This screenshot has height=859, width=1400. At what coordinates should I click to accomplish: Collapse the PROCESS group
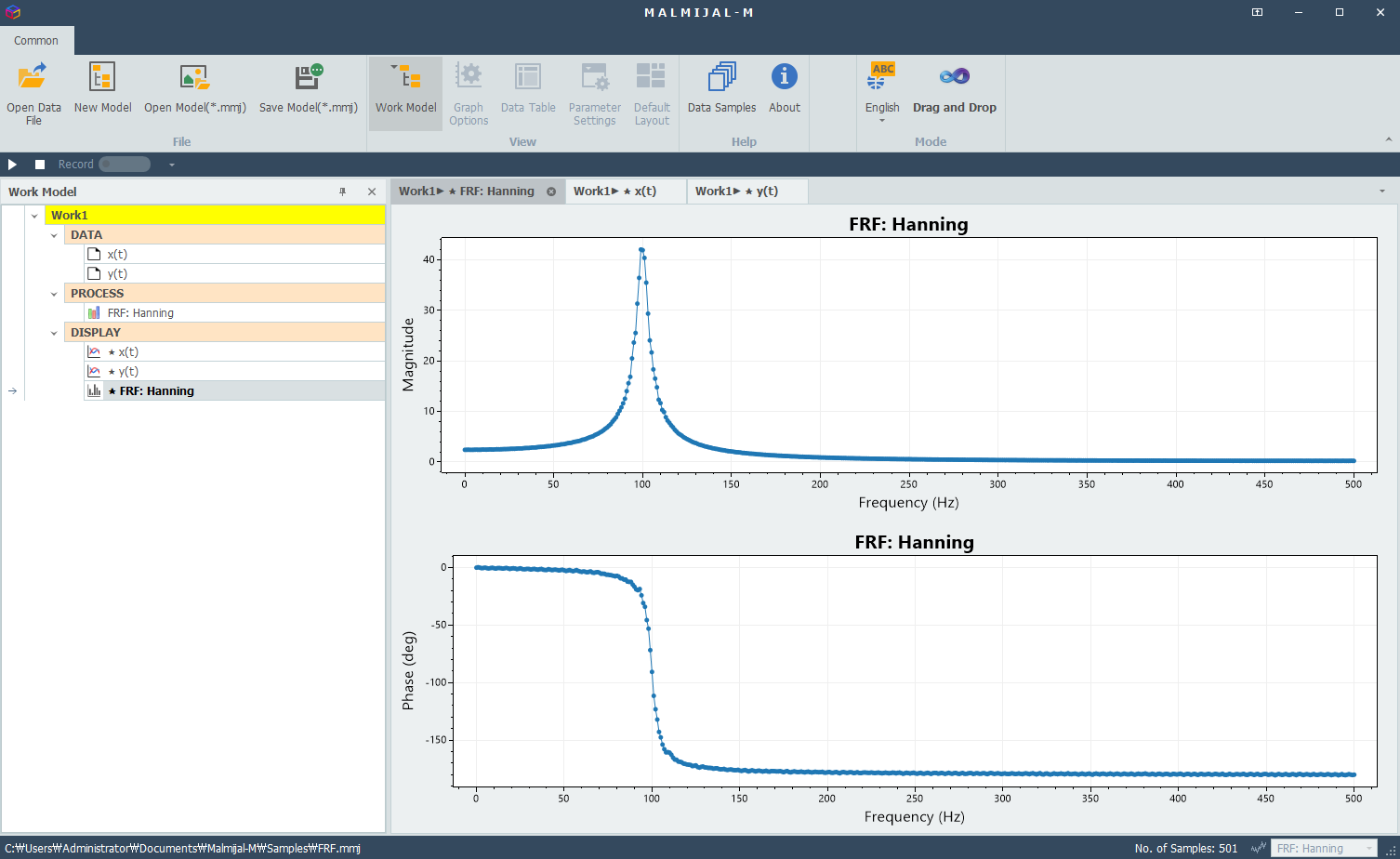(x=54, y=294)
